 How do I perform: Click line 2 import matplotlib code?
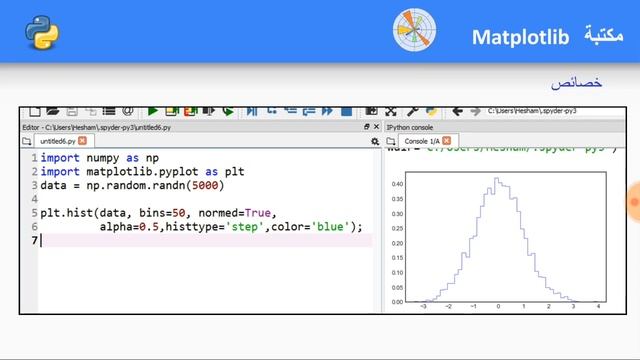(142, 171)
